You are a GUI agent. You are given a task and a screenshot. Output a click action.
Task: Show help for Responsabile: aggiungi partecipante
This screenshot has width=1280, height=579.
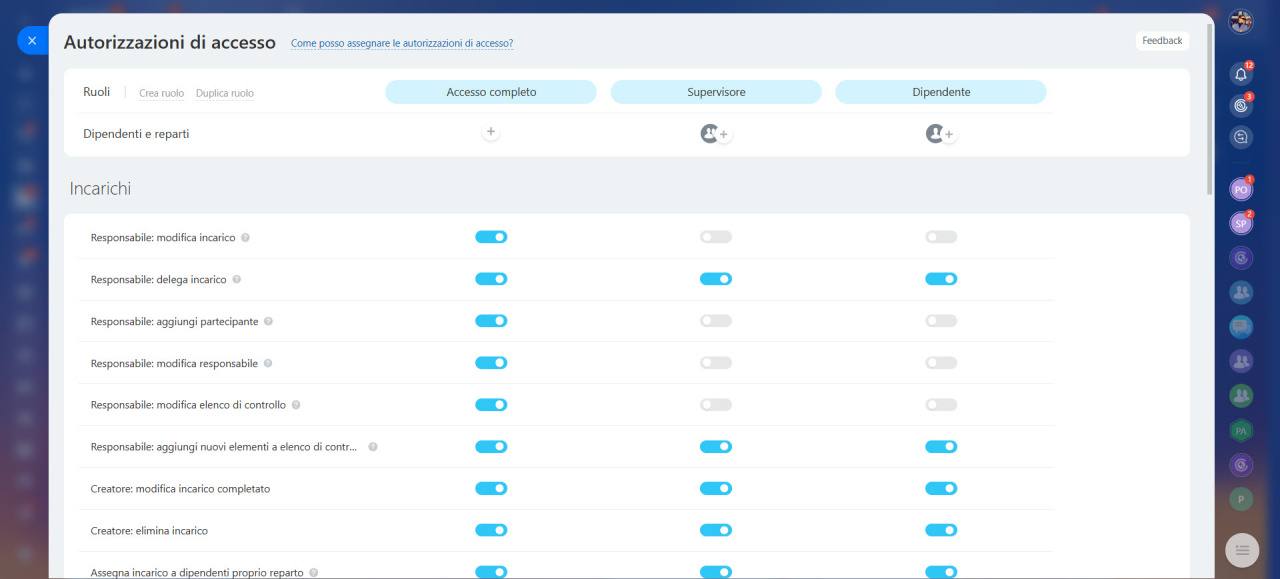[268, 322]
